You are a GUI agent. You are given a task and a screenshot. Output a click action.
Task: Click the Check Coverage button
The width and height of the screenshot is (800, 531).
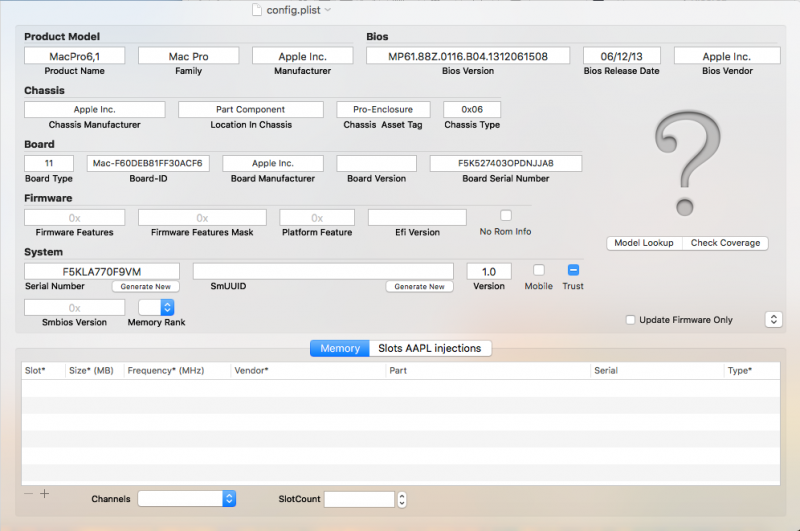[725, 243]
